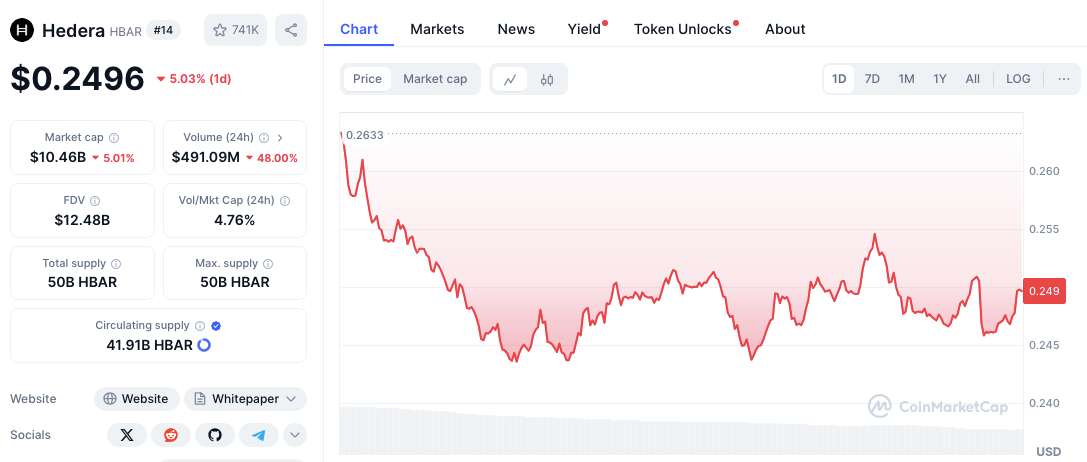Click the 41.91B HBAR circulating value

(149, 345)
